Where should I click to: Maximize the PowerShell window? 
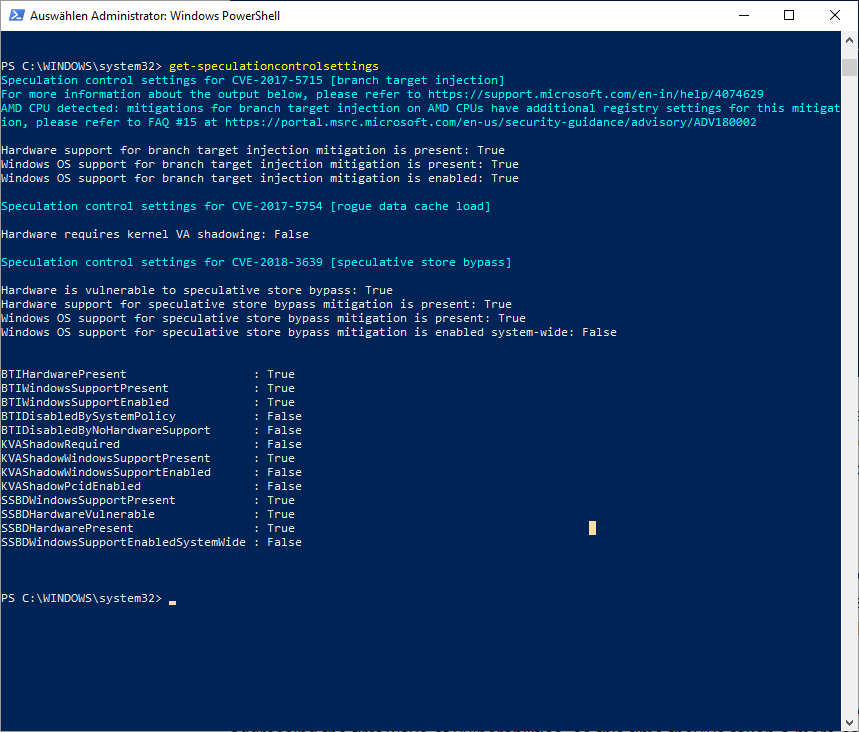[x=789, y=15]
